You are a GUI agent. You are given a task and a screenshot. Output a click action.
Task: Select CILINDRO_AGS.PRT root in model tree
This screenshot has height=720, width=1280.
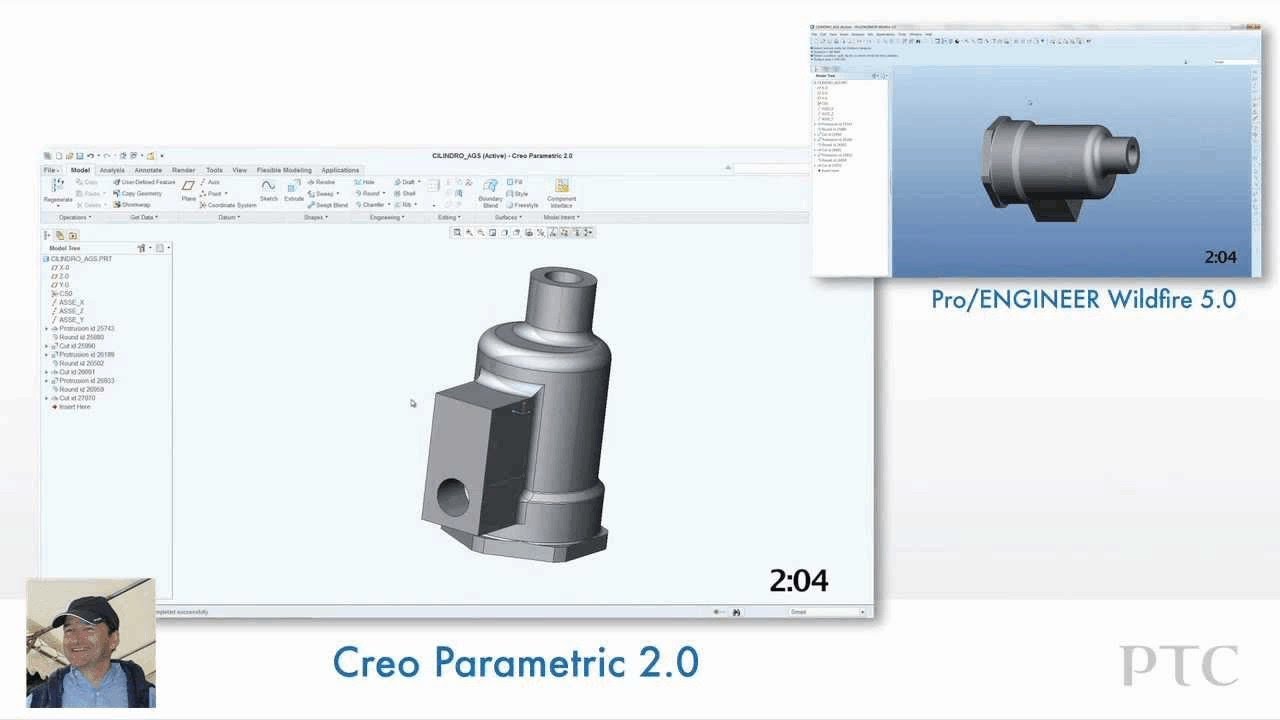[x=79, y=259]
